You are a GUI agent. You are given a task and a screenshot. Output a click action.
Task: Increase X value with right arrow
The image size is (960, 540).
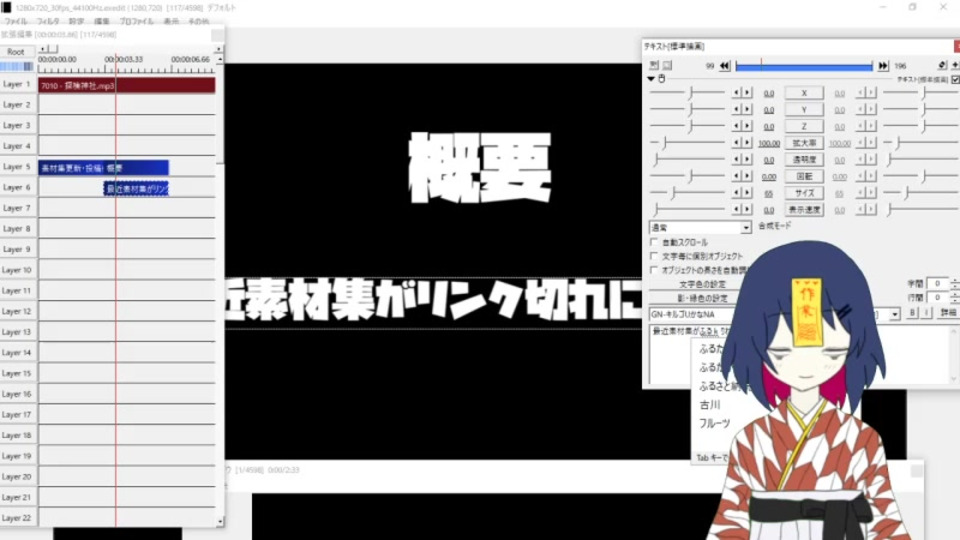[x=746, y=92]
